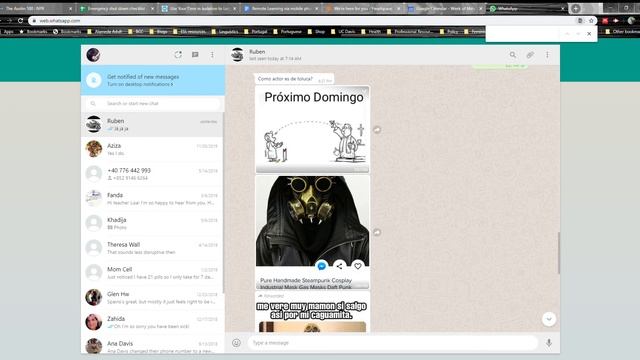The image size is (640, 360).
Task: Open the chat with Aziza
Action: point(153,149)
